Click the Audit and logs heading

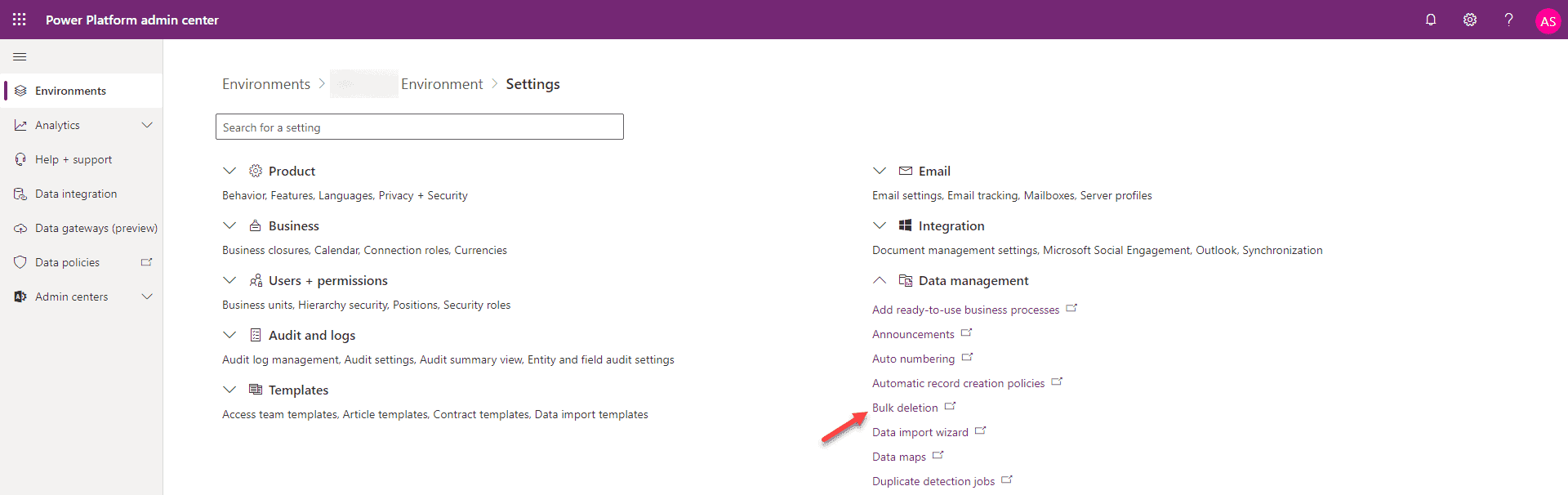[x=312, y=335]
